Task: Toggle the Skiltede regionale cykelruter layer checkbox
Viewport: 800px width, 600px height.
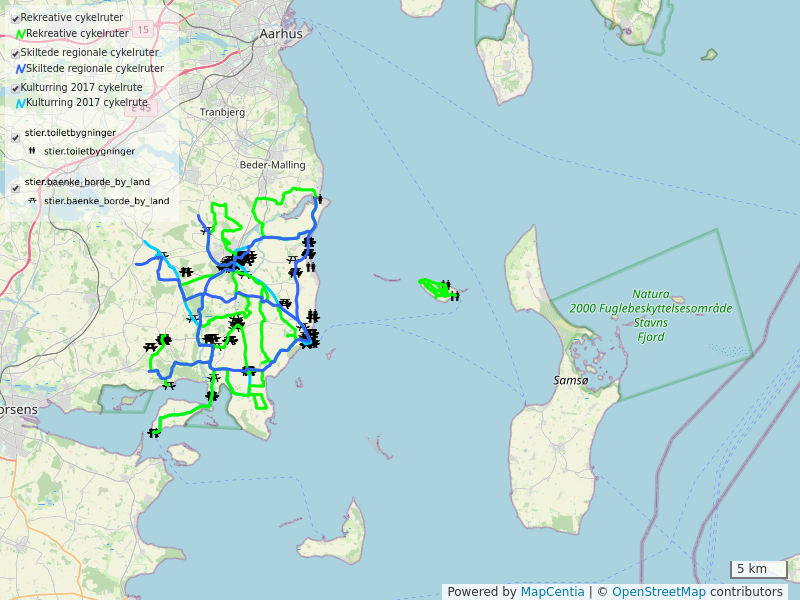Action: coord(15,54)
